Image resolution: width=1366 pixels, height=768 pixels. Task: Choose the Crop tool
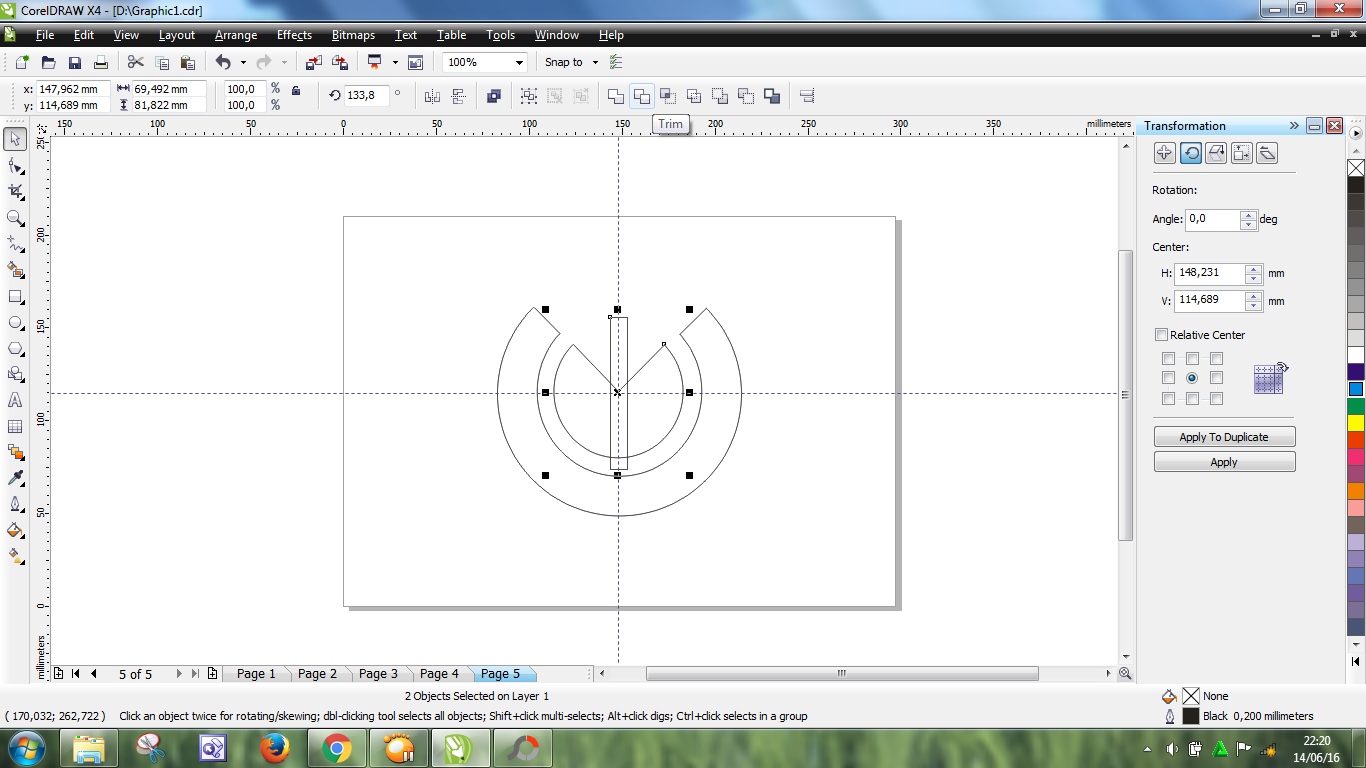click(x=15, y=191)
